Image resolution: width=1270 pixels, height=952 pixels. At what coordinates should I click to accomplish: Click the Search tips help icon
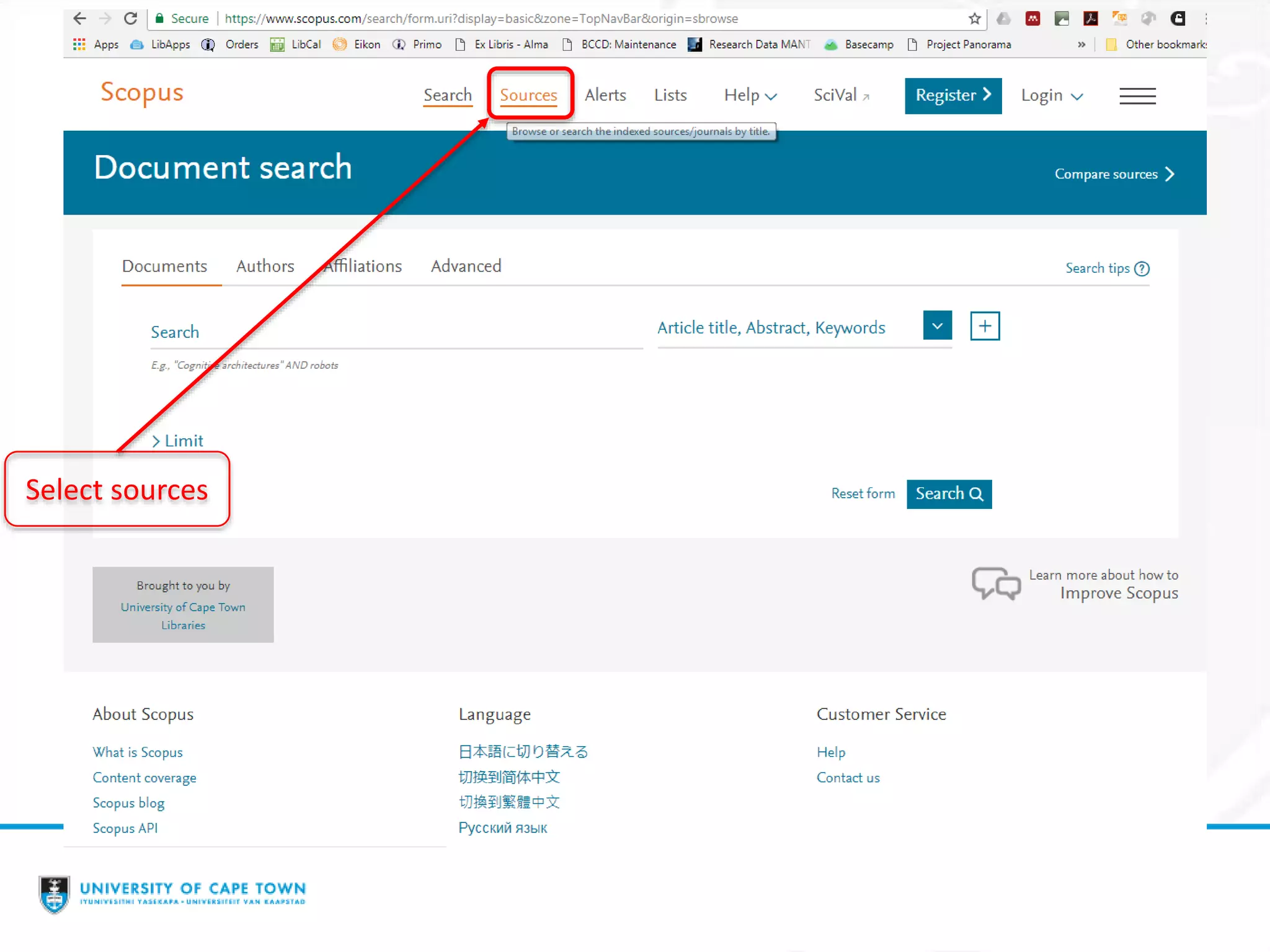click(1142, 268)
